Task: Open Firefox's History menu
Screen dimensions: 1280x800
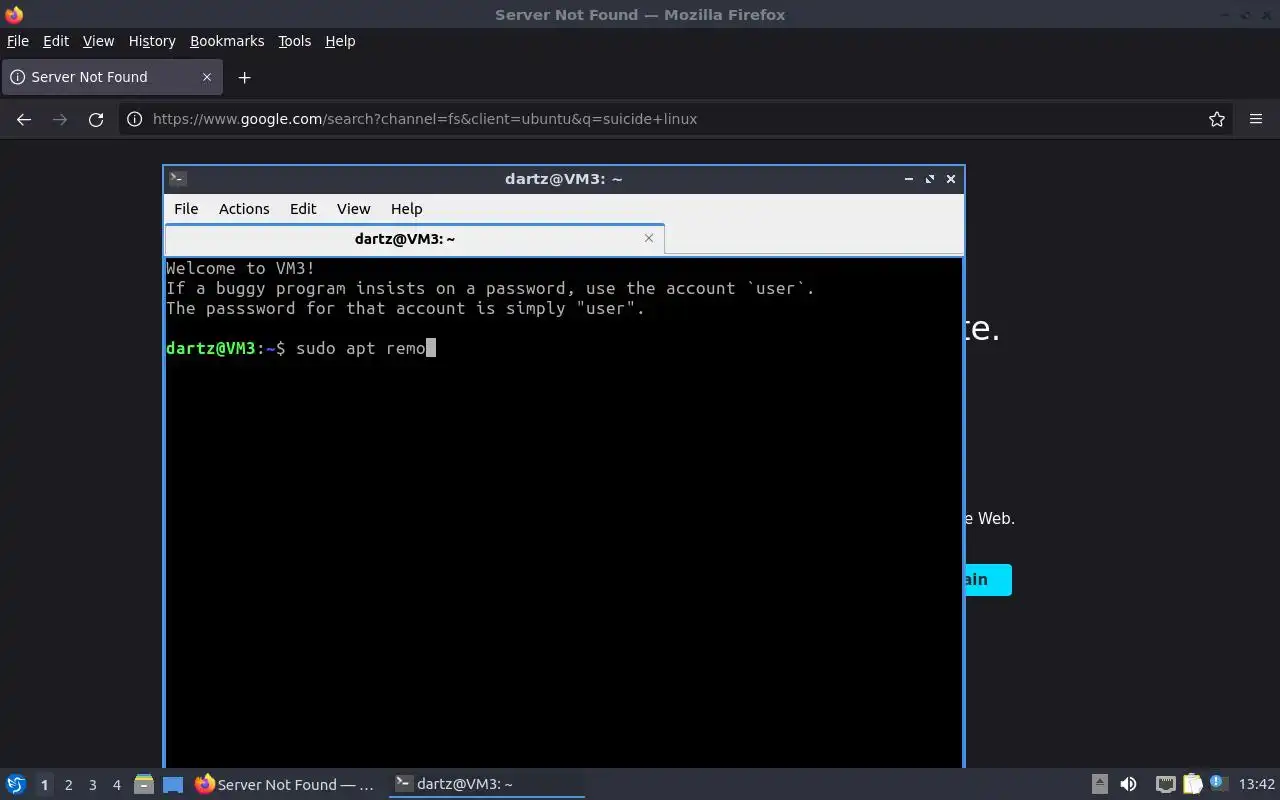Action: click(152, 41)
